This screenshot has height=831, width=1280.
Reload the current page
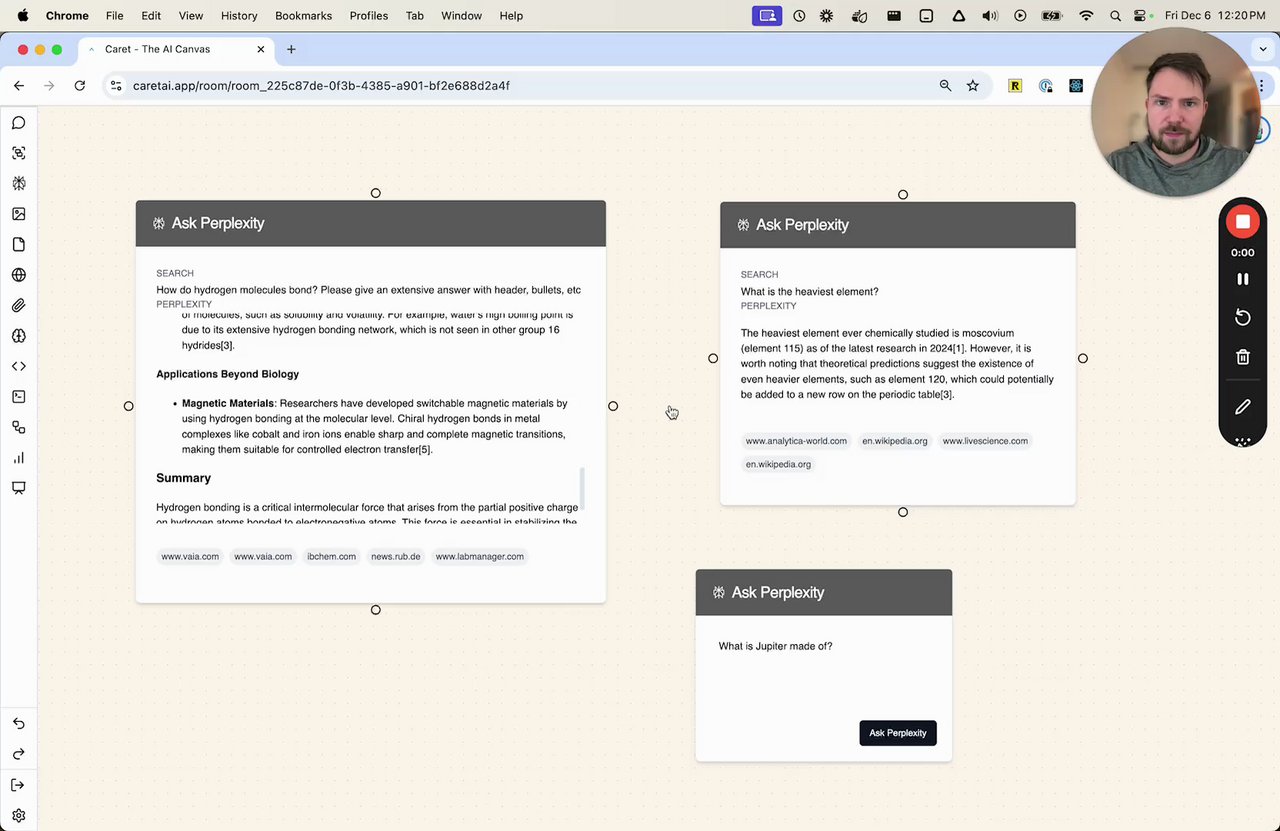tap(80, 86)
